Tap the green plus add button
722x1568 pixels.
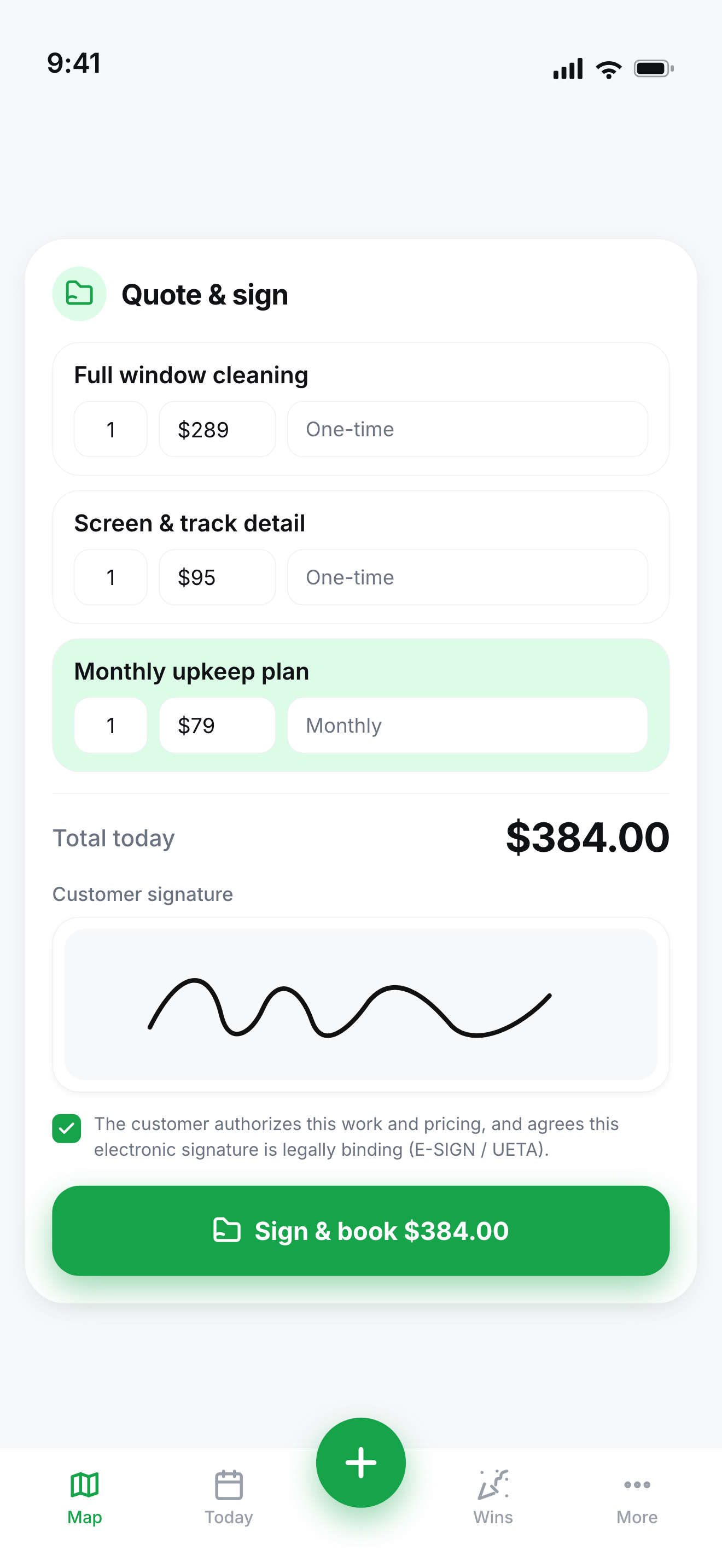[x=361, y=1462]
